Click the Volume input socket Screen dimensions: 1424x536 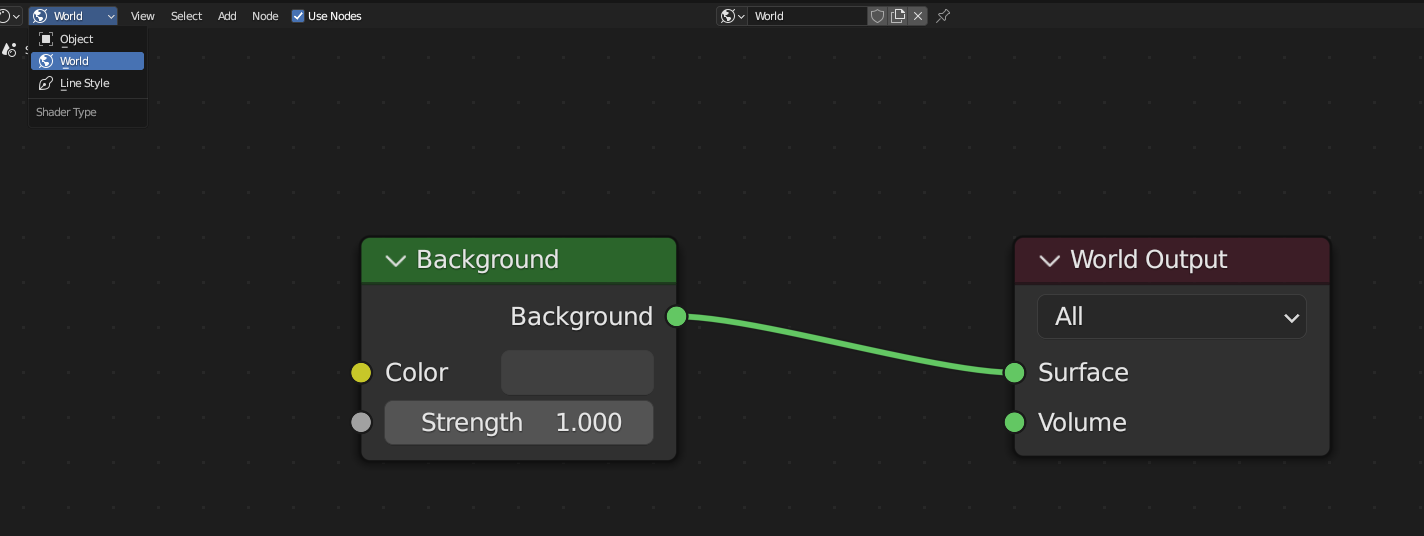[1015, 422]
